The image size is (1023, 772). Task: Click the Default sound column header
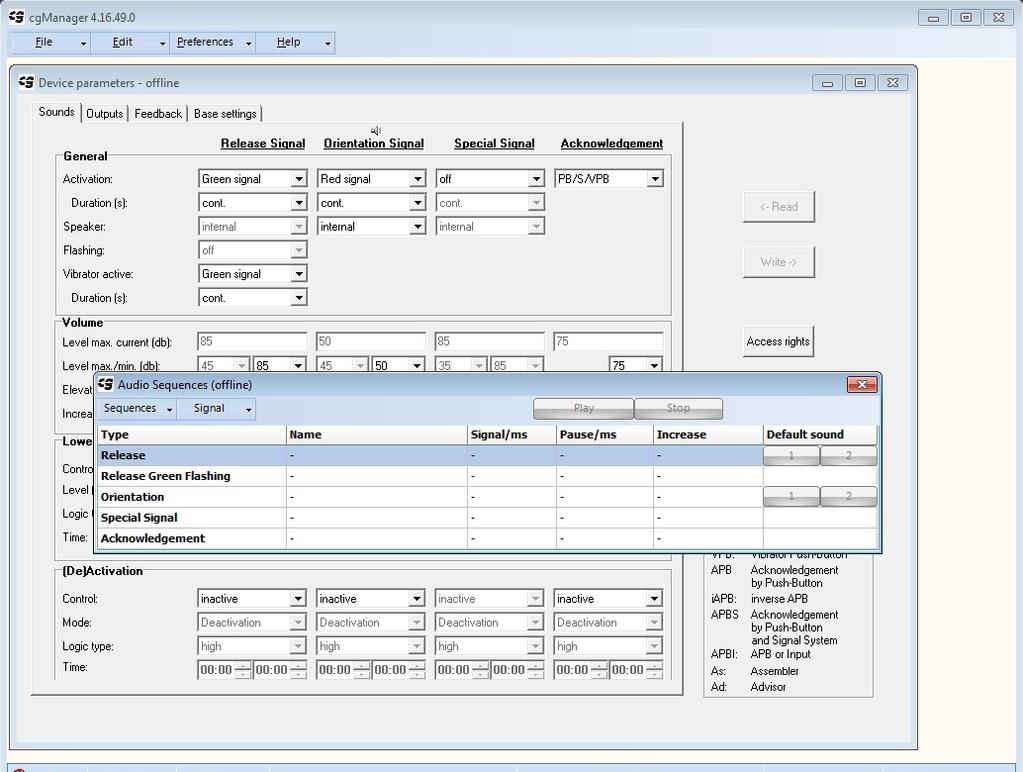pyautogui.click(x=820, y=435)
